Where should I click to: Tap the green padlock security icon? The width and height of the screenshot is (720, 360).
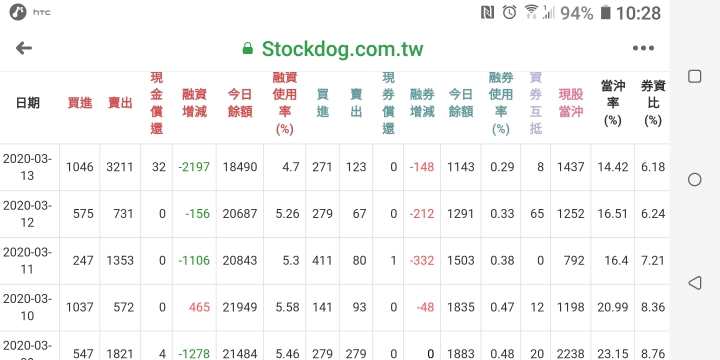(248, 48)
